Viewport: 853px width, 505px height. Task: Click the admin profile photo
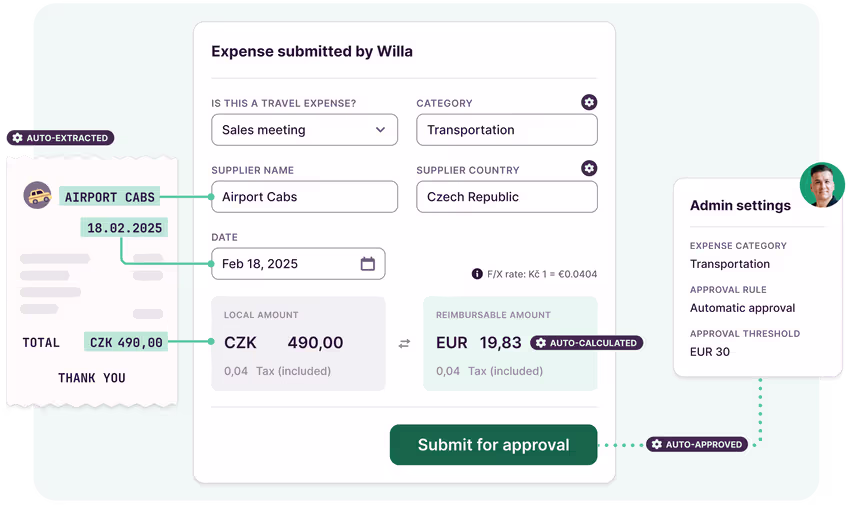click(x=823, y=184)
